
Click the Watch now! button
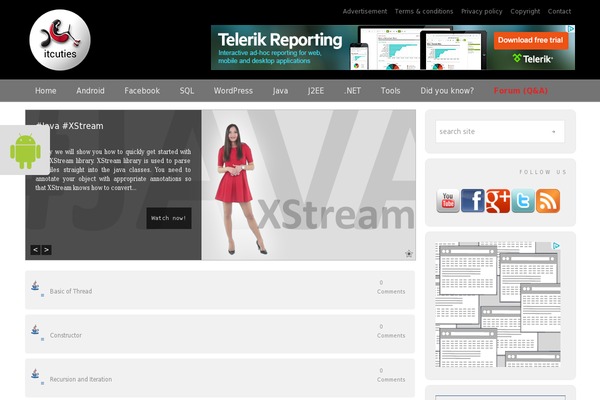pos(169,218)
